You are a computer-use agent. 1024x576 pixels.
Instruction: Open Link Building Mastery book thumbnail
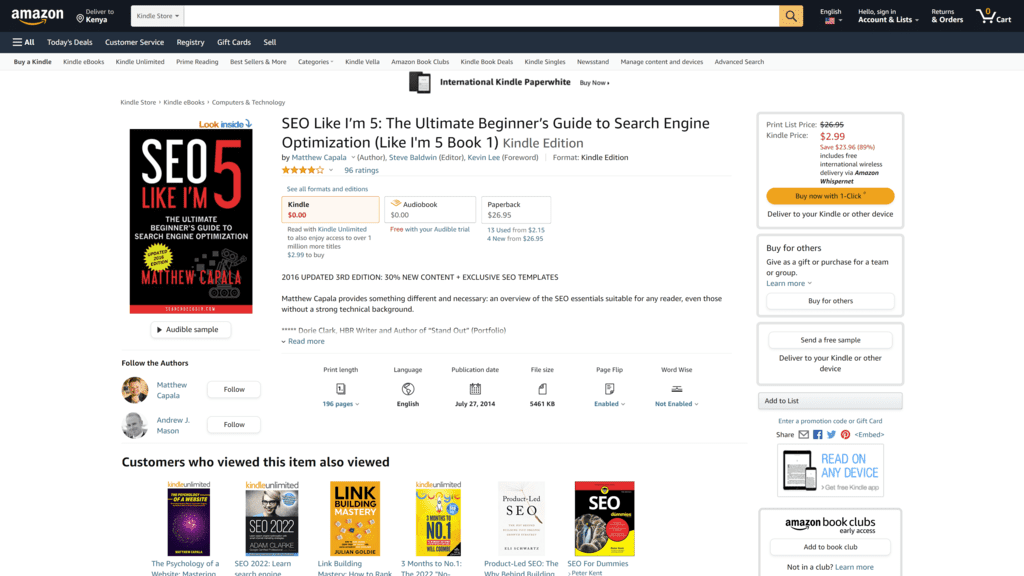(x=355, y=519)
